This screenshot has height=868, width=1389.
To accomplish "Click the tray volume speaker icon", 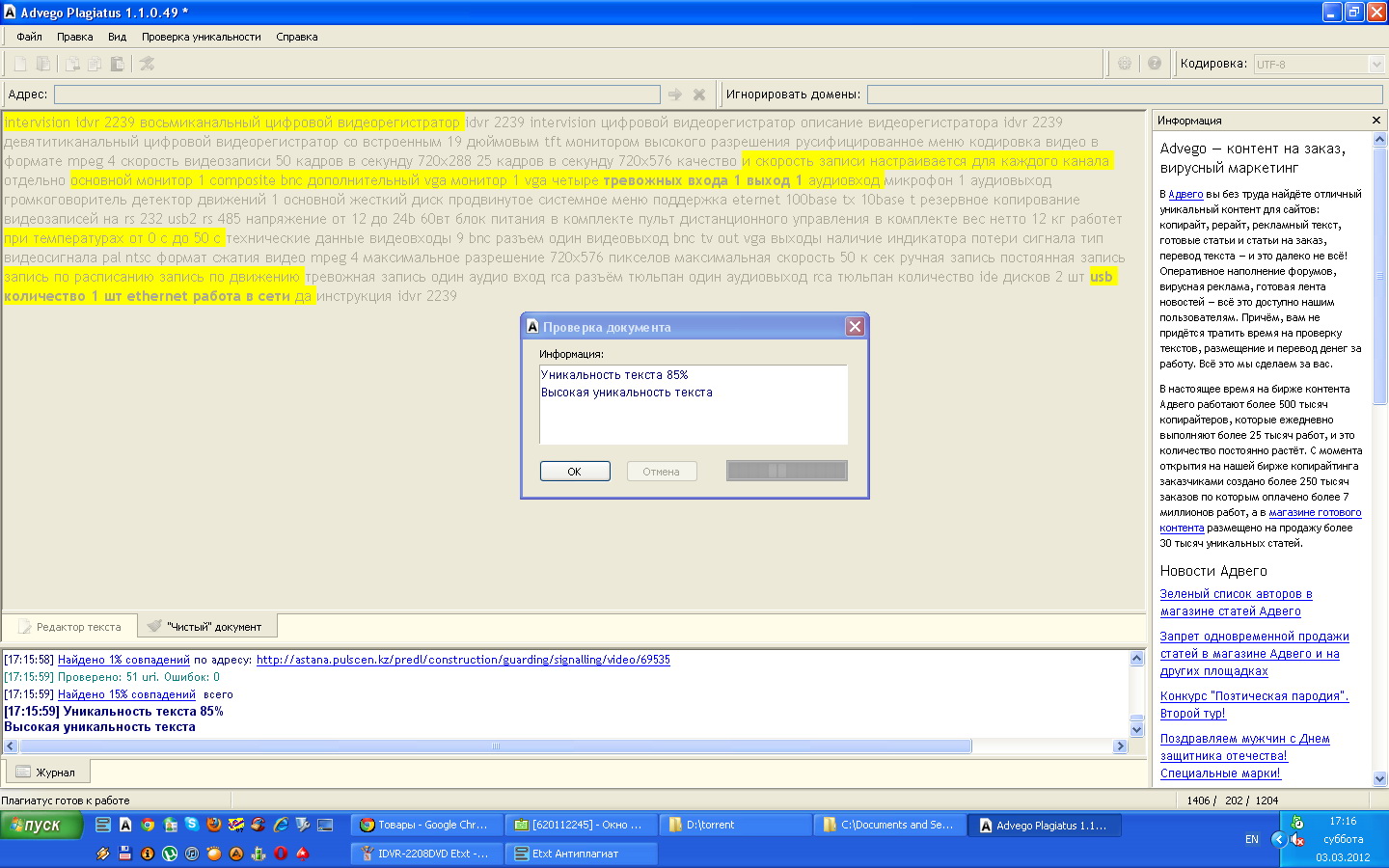I will tap(1297, 839).
